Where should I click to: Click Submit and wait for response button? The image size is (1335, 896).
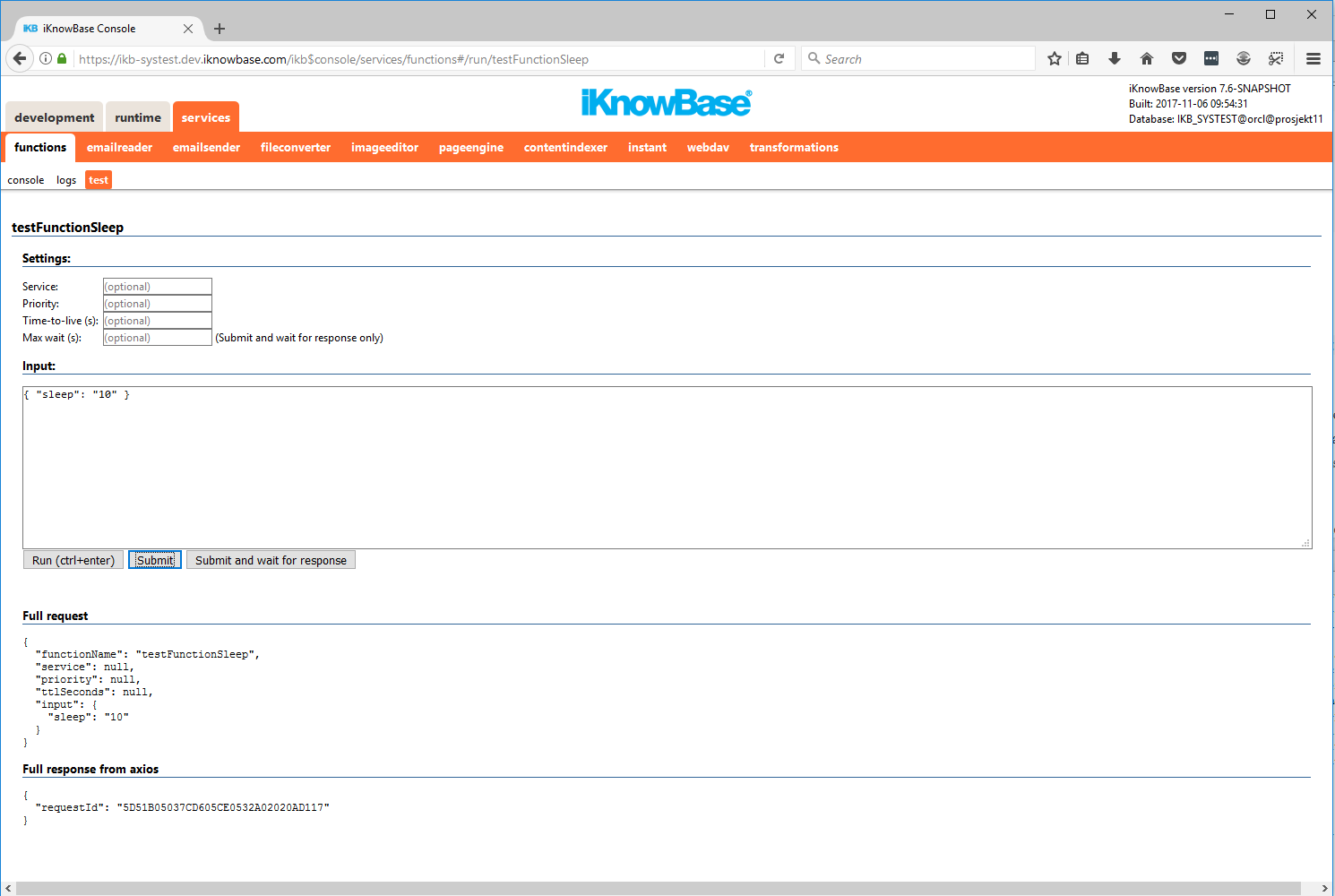tap(271, 560)
